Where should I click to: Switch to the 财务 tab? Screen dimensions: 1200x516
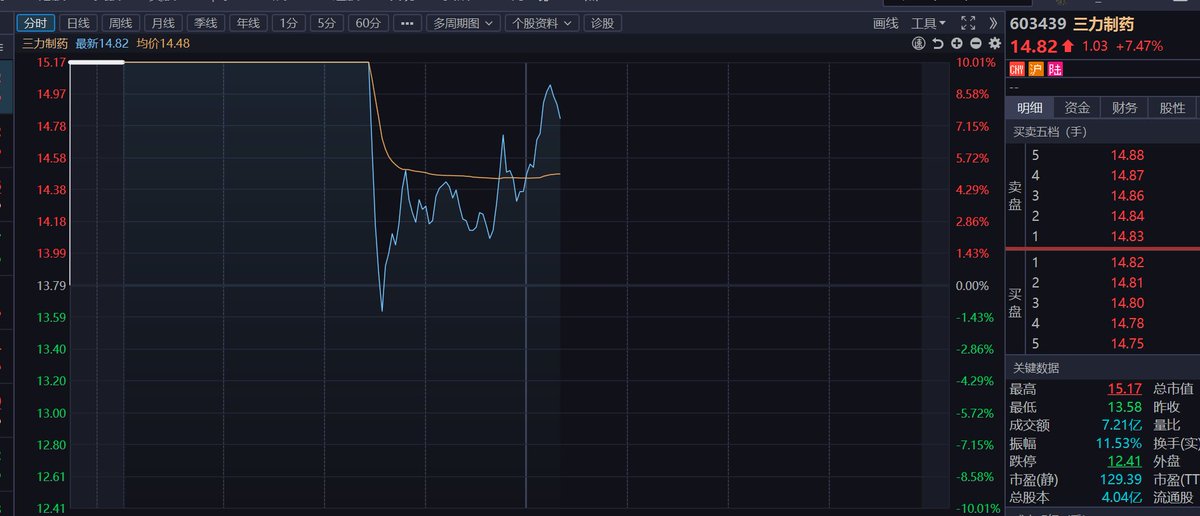click(1124, 108)
